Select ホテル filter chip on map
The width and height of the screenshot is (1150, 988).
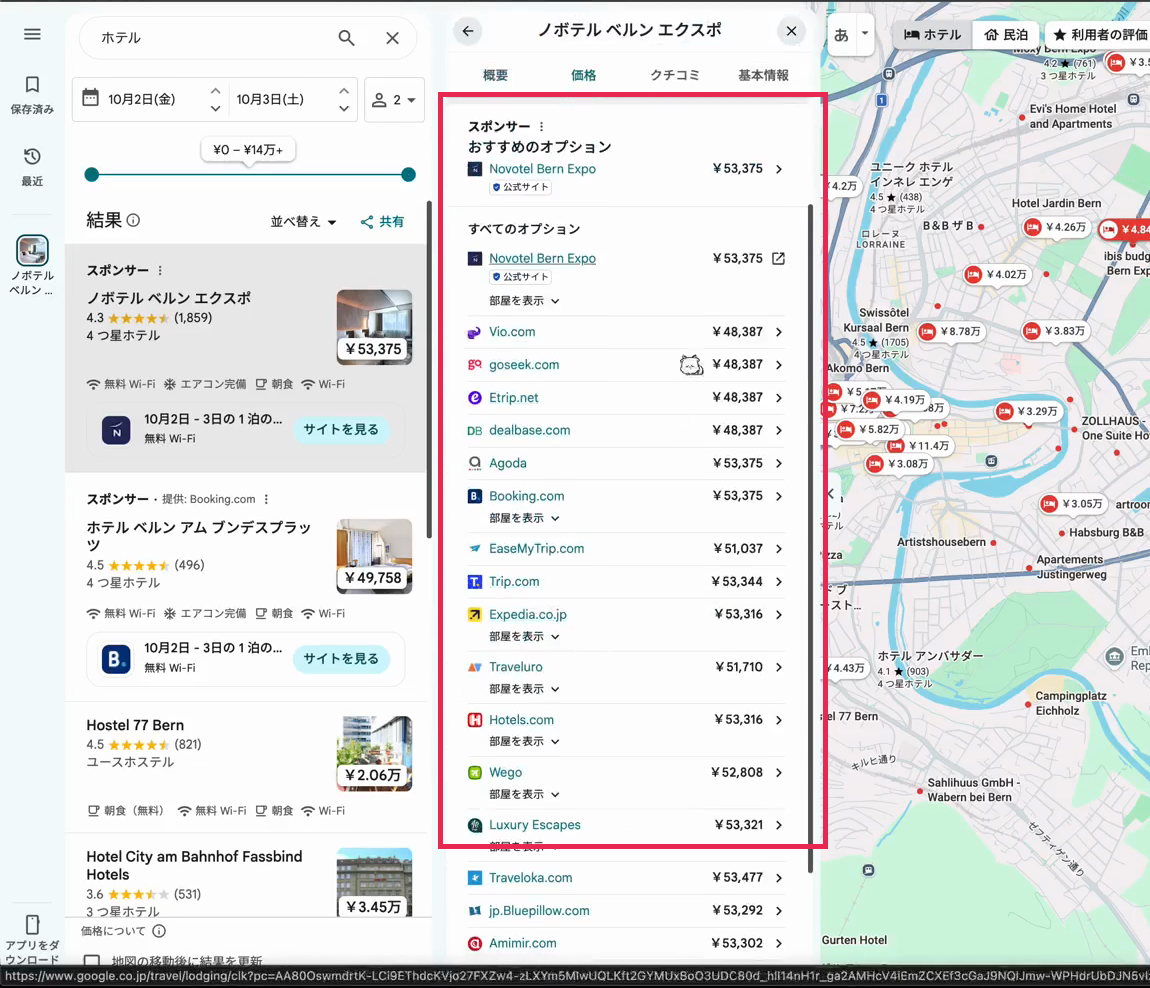tap(932, 34)
